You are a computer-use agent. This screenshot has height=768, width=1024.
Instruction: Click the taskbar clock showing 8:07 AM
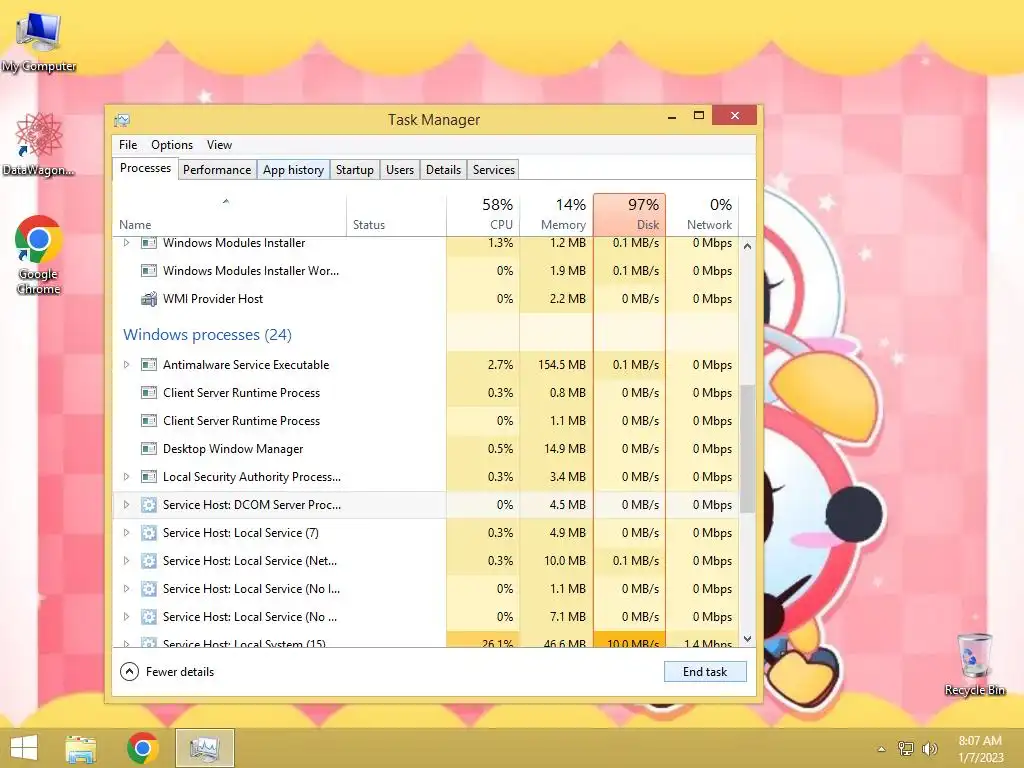[x=980, y=749]
